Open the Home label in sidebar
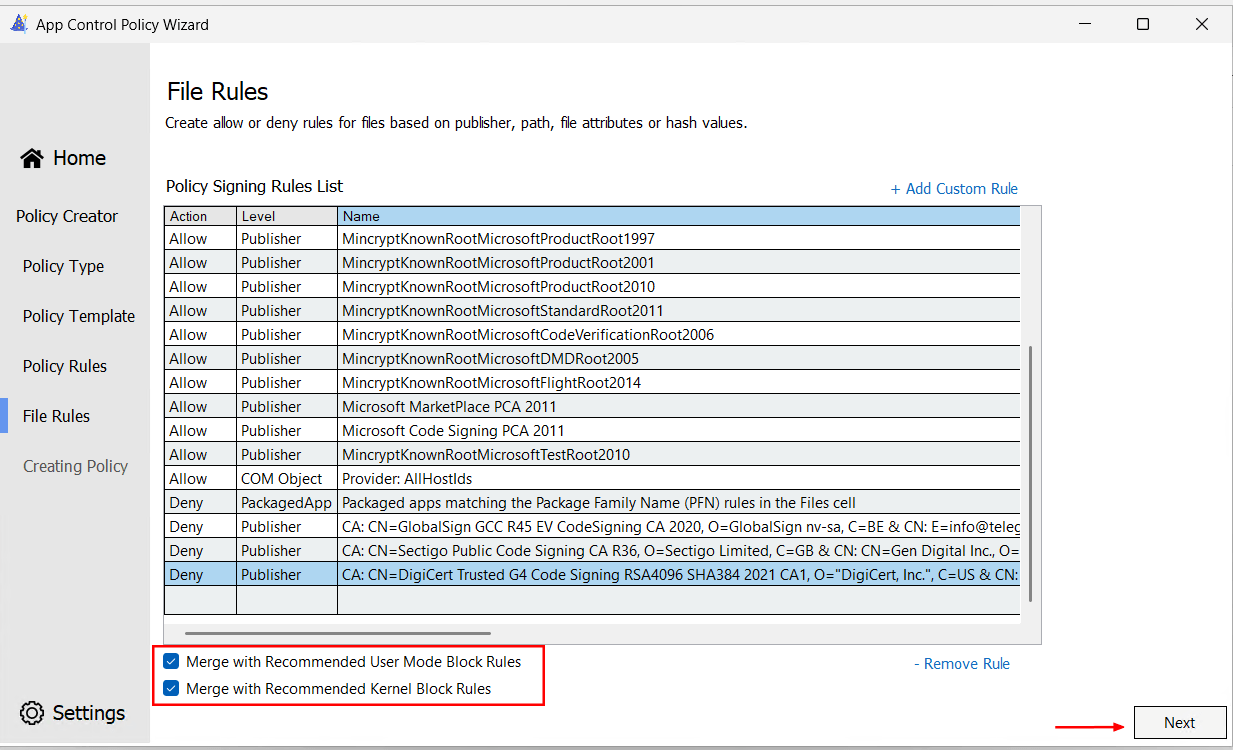The width and height of the screenshot is (1233, 750). 79,158
